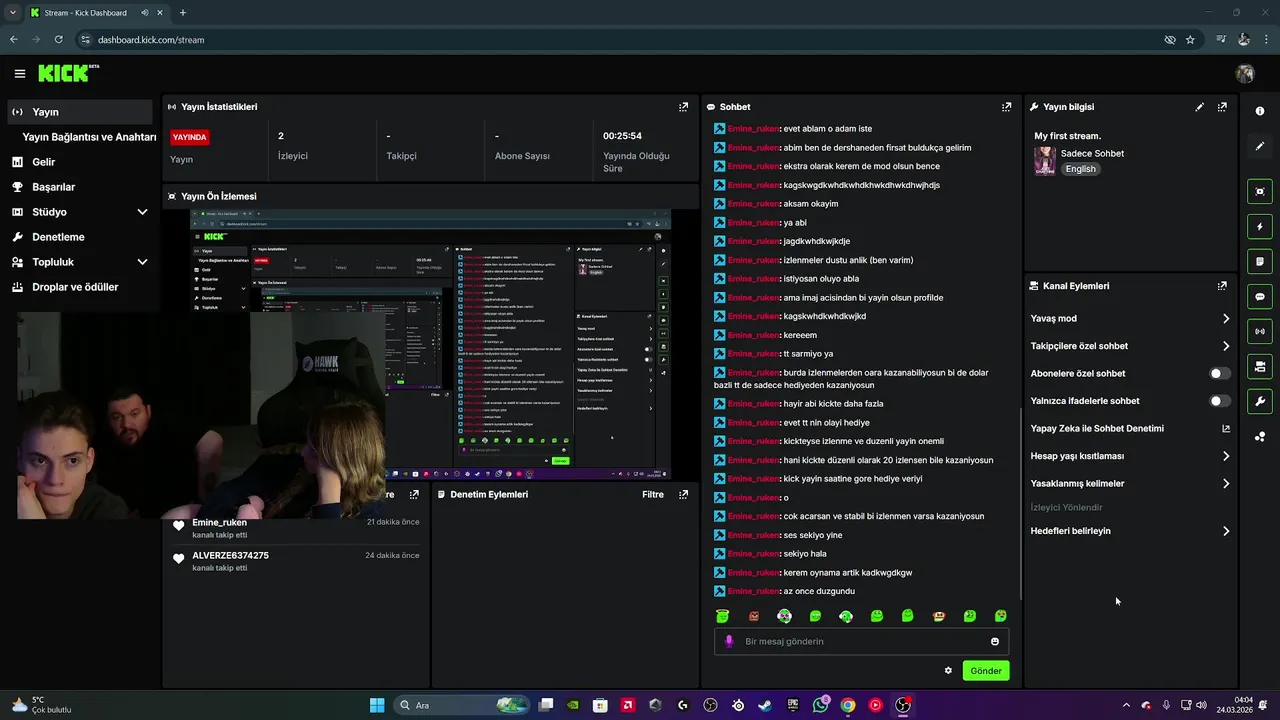This screenshot has height=720, width=1280.
Task: Open the Windows Start menu
Action: 377,705
